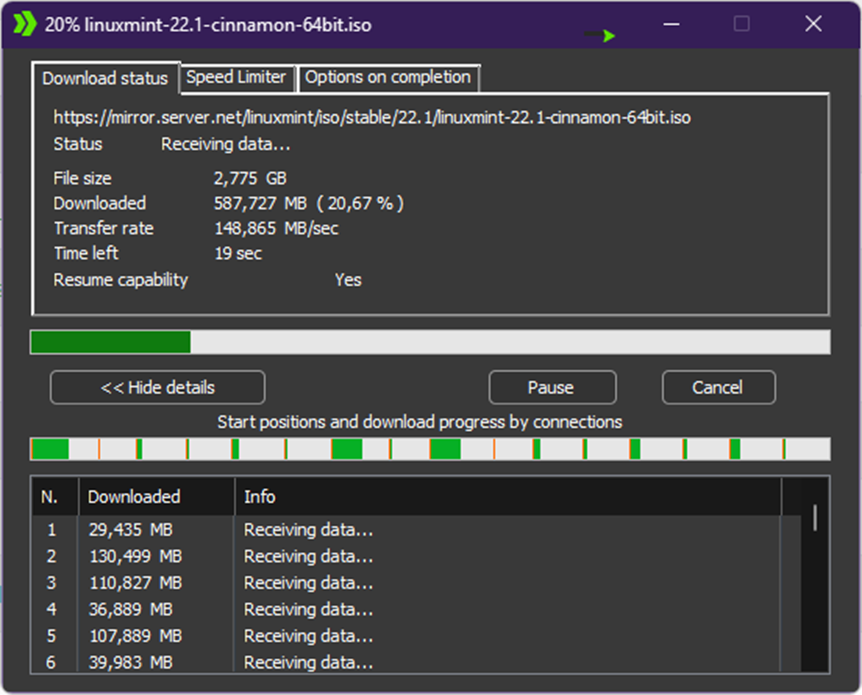The width and height of the screenshot is (862, 695).
Task: Select connection 5 value '107,889 MB'
Action: point(136,636)
